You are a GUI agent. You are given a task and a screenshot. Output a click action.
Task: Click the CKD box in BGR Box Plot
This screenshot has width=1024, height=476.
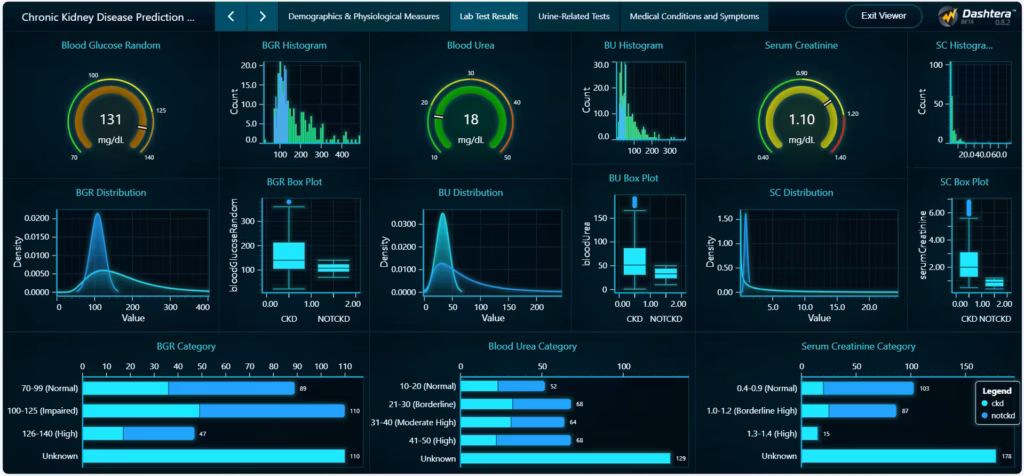pos(289,255)
